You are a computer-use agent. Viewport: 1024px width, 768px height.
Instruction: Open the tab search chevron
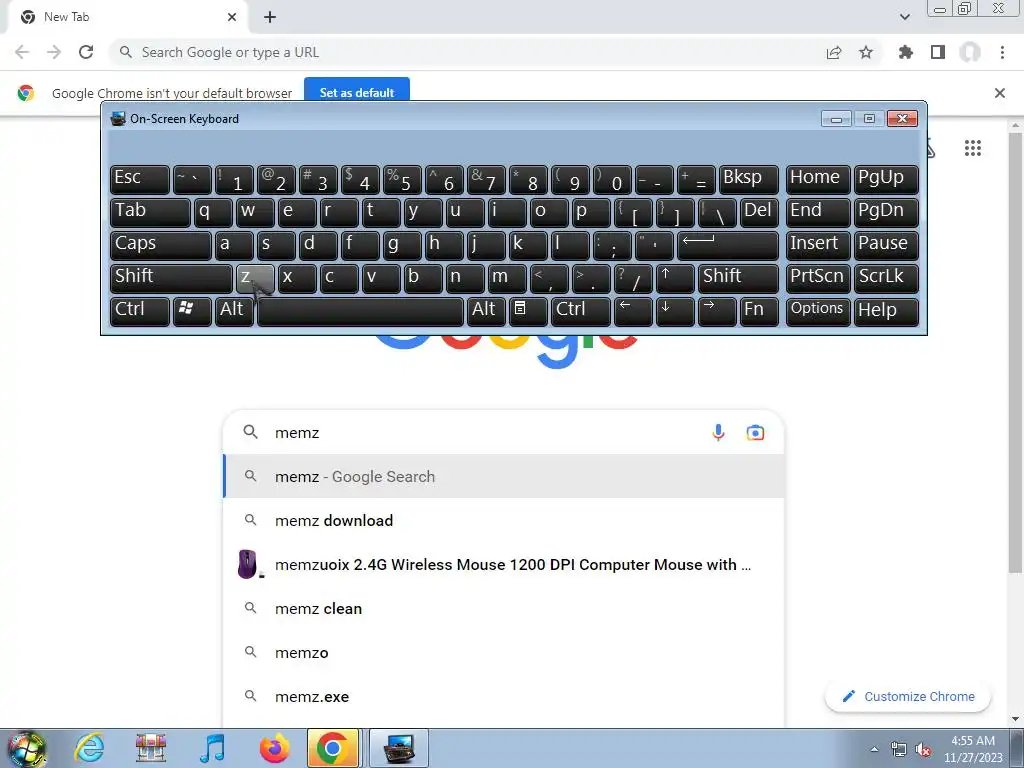click(904, 17)
